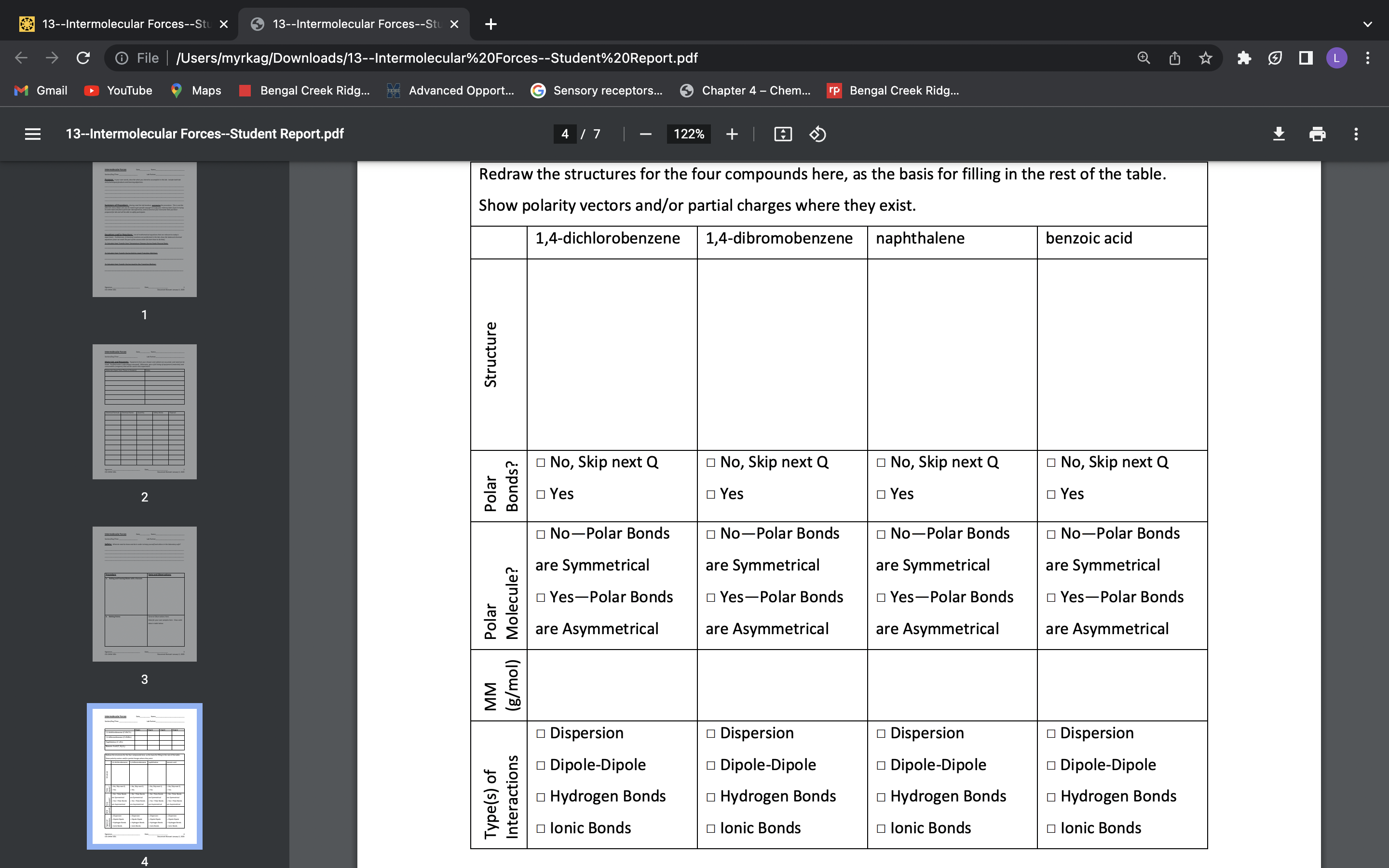1389x868 pixels.
Task: Open the Gmail bookmark
Action: 41,90
